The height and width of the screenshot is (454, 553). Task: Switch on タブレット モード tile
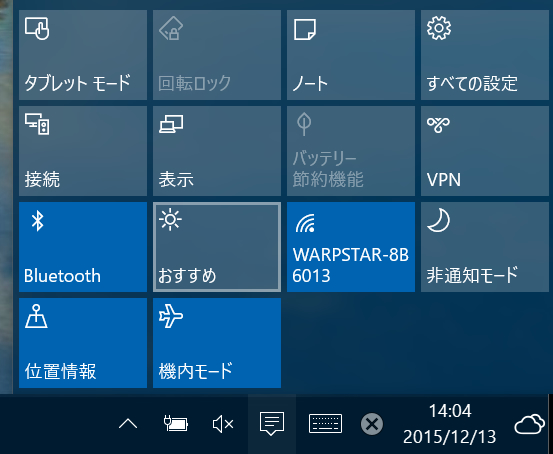click(x=83, y=55)
